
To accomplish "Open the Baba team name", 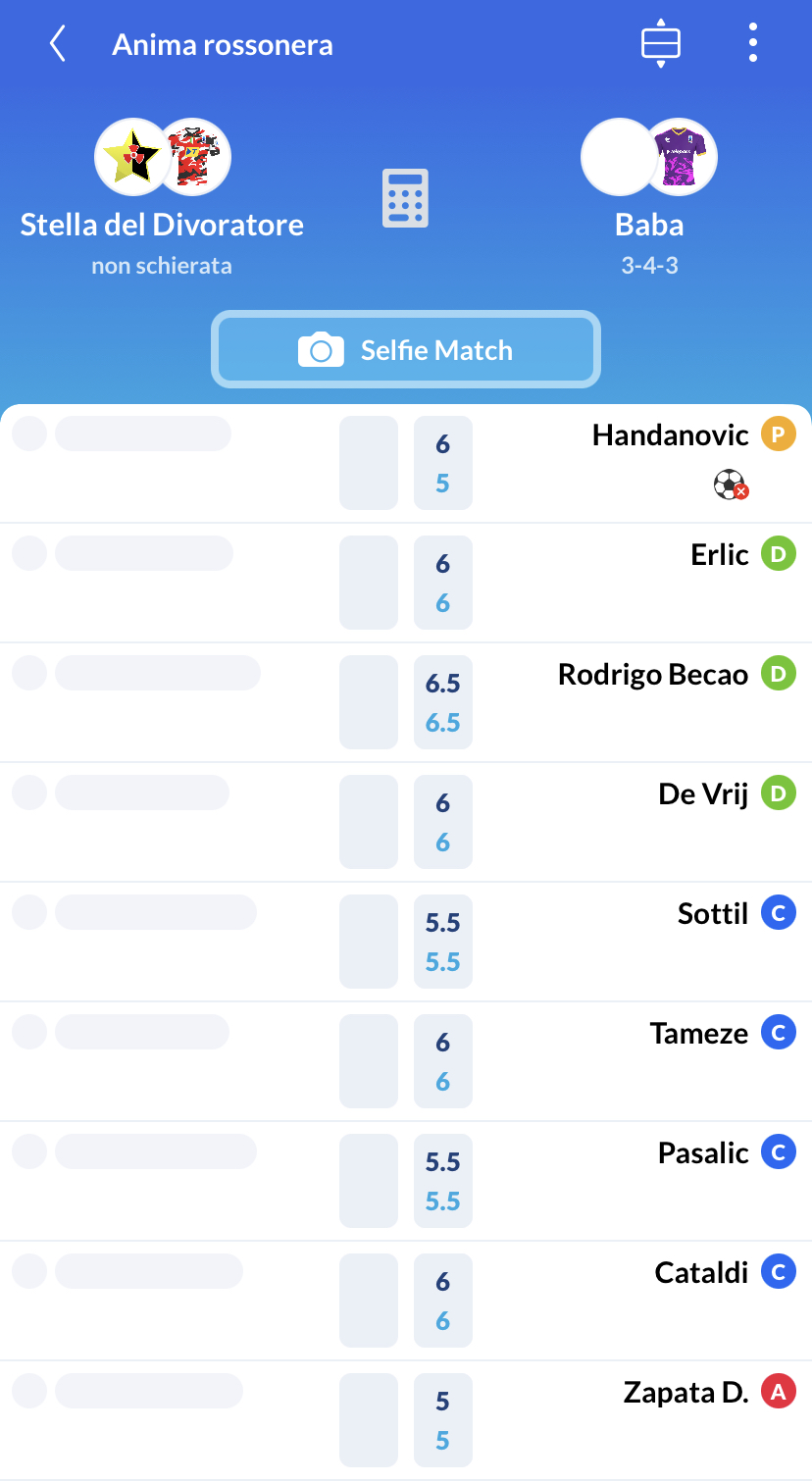I will 649,225.
